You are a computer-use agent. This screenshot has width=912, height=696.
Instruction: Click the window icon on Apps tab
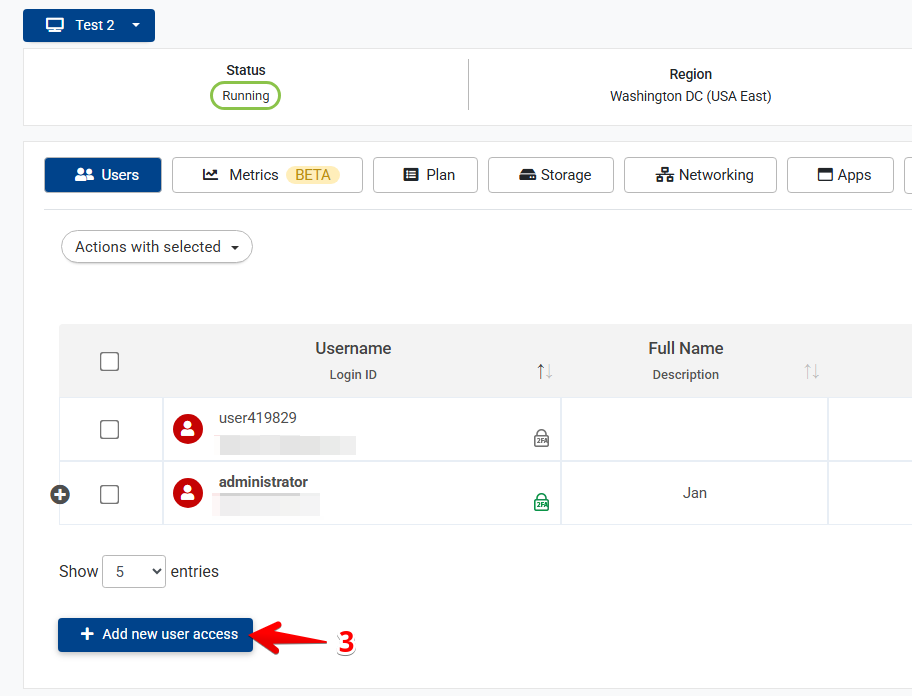pyautogui.click(x=825, y=174)
